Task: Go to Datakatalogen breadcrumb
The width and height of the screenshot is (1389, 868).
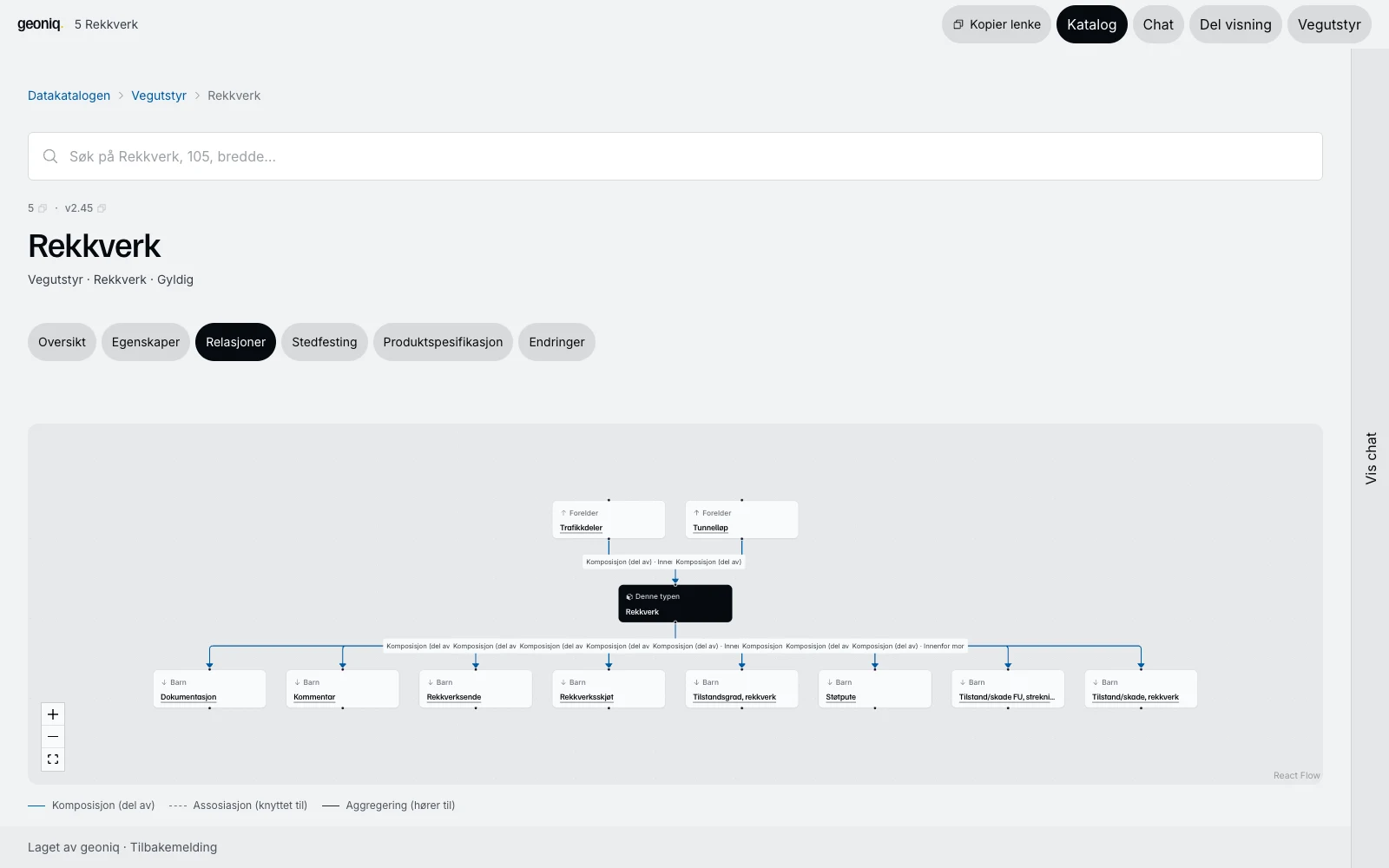Action: (69, 95)
